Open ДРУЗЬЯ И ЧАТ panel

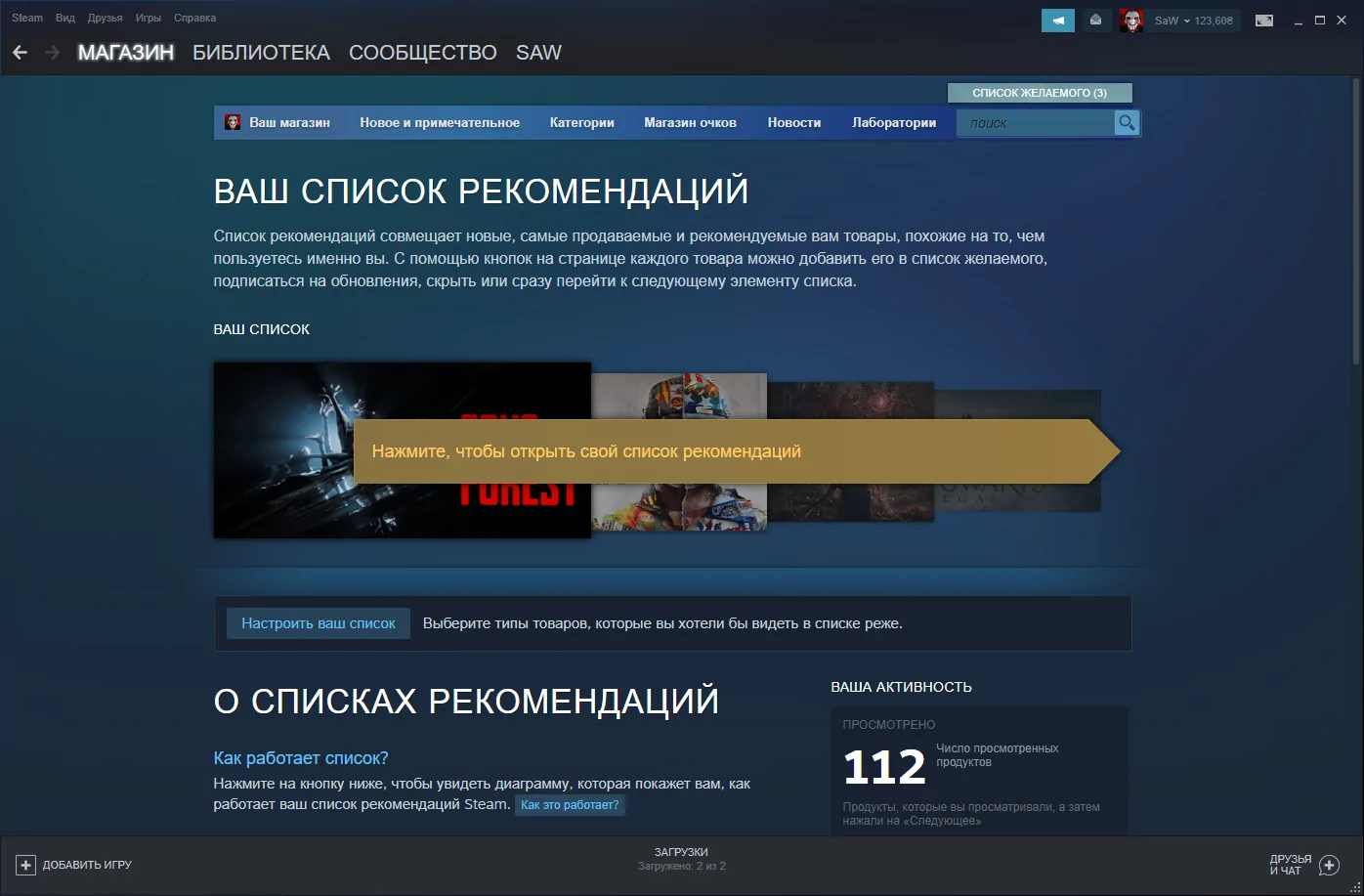coord(1291,865)
